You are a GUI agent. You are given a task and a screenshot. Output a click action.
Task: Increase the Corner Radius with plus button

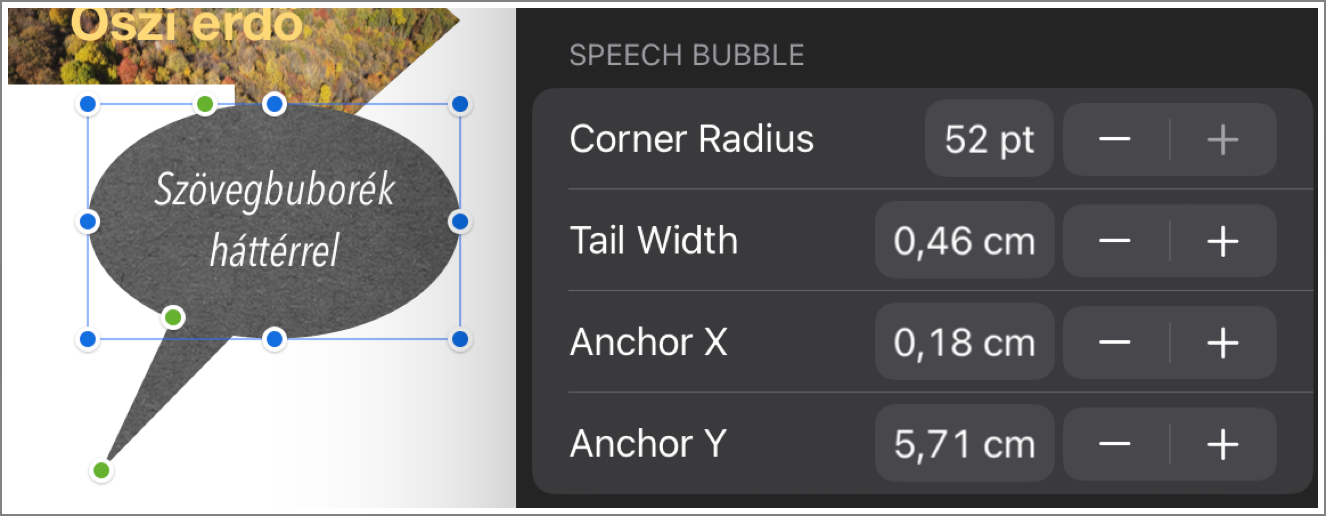point(1223,140)
